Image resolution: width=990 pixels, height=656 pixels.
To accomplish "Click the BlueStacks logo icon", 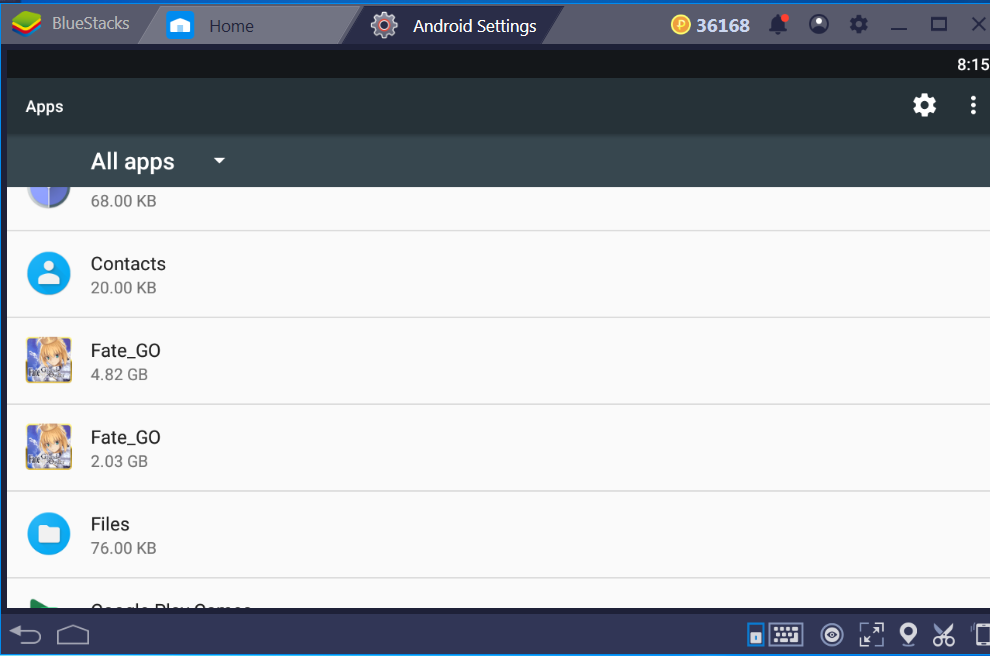I will click(x=27, y=24).
